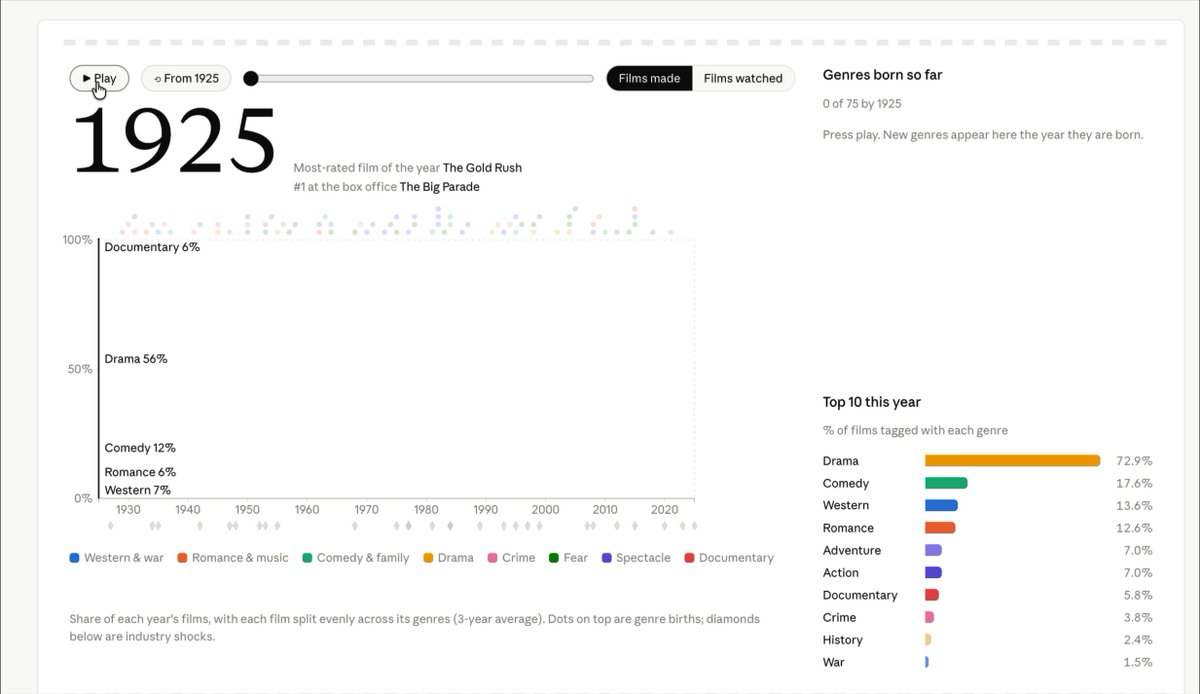1200x694 pixels.
Task: Select the big 1925 year heading
Action: [x=175, y=141]
